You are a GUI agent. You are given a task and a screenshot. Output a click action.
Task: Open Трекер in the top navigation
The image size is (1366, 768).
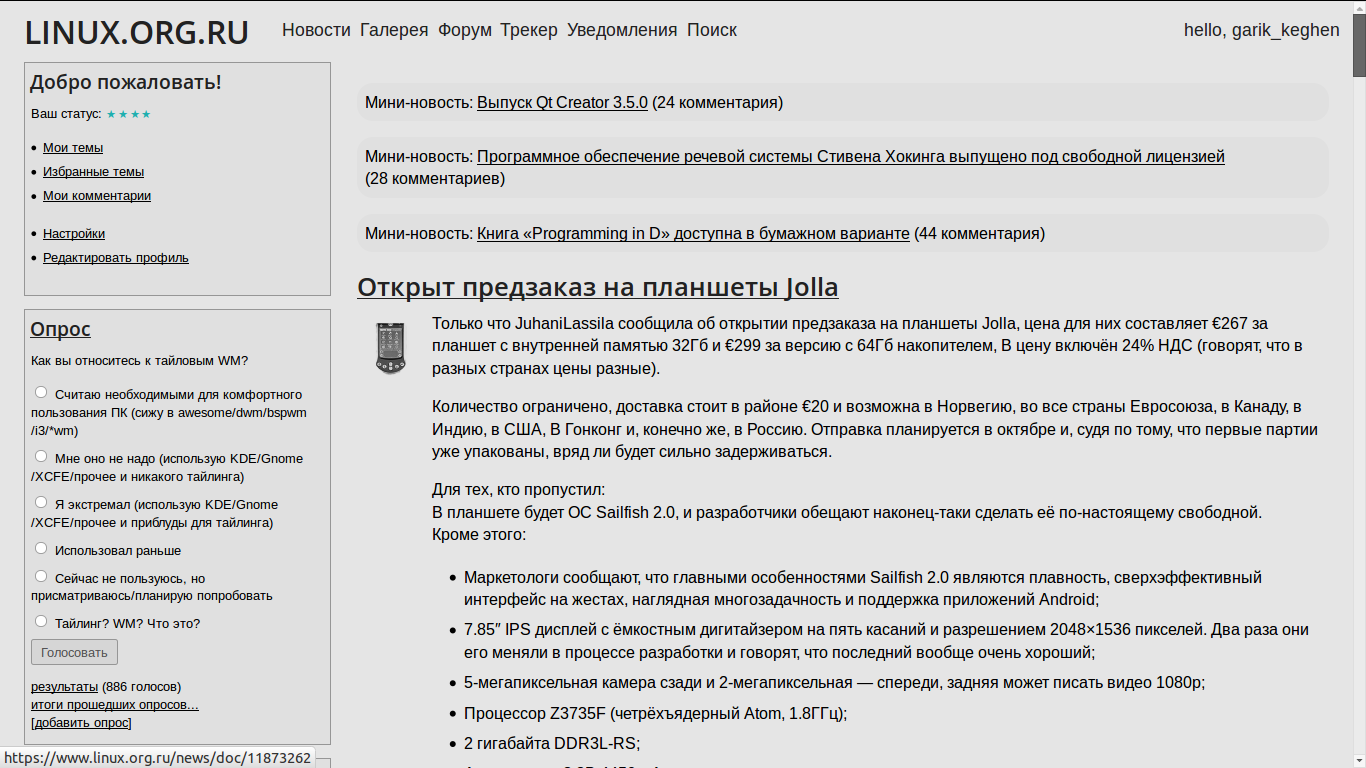[529, 30]
